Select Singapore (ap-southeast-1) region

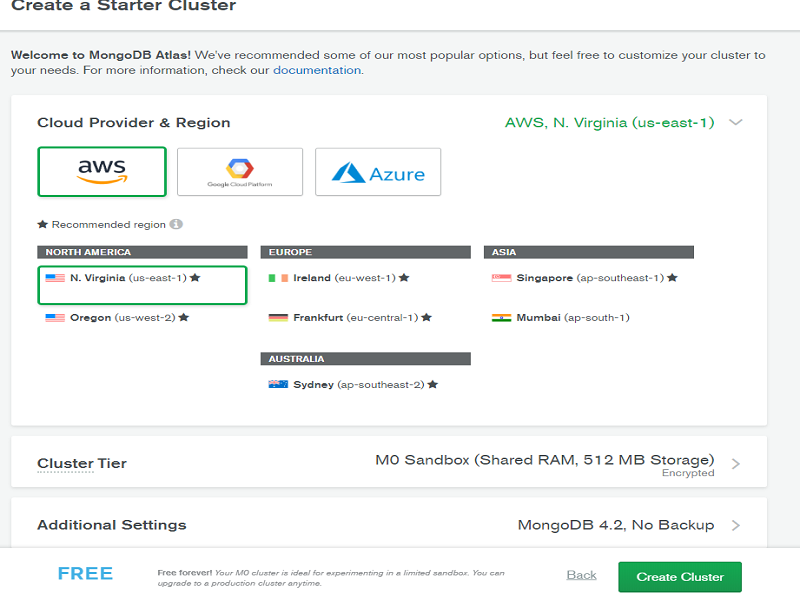pos(584,278)
